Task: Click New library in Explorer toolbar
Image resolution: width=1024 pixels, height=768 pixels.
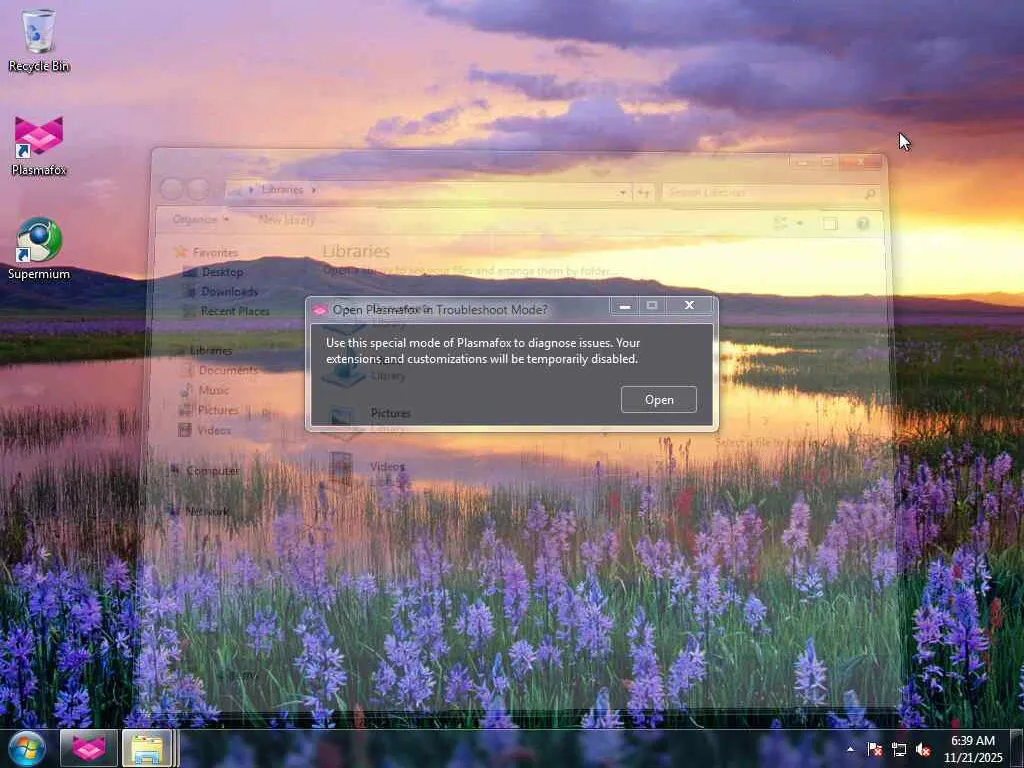Action: 287,219
